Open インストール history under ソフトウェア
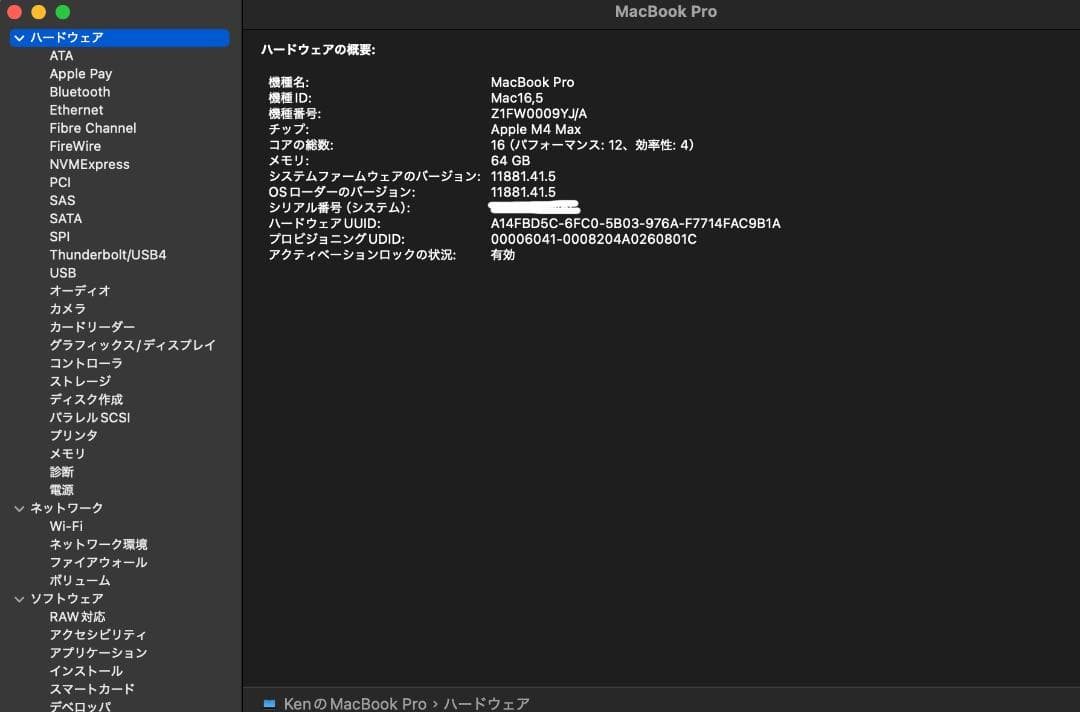1080x712 pixels. [83, 670]
